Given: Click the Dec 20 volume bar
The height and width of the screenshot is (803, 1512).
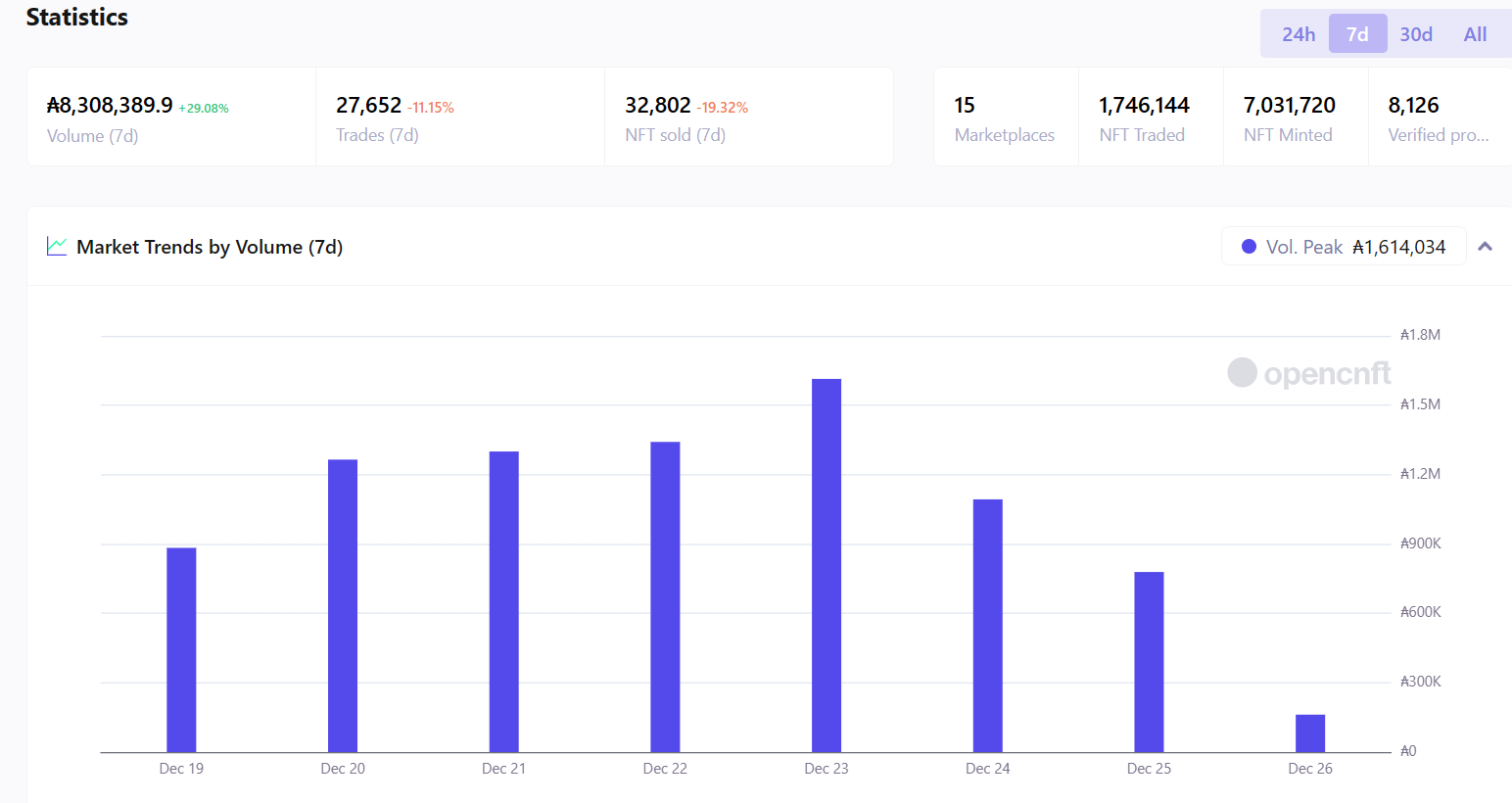Looking at the screenshot, I should 343,606.
